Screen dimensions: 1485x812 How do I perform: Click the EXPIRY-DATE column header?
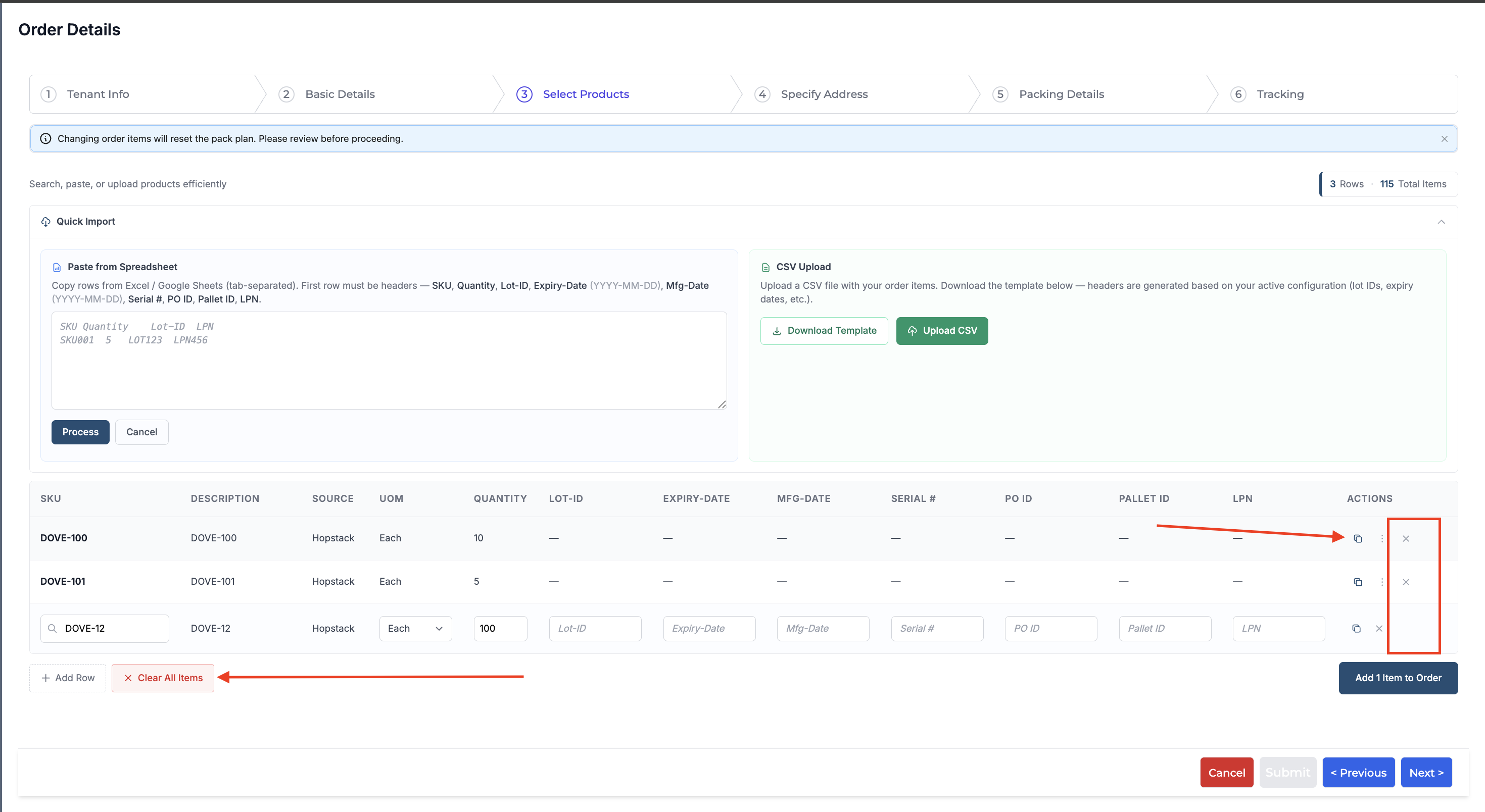[696, 499]
